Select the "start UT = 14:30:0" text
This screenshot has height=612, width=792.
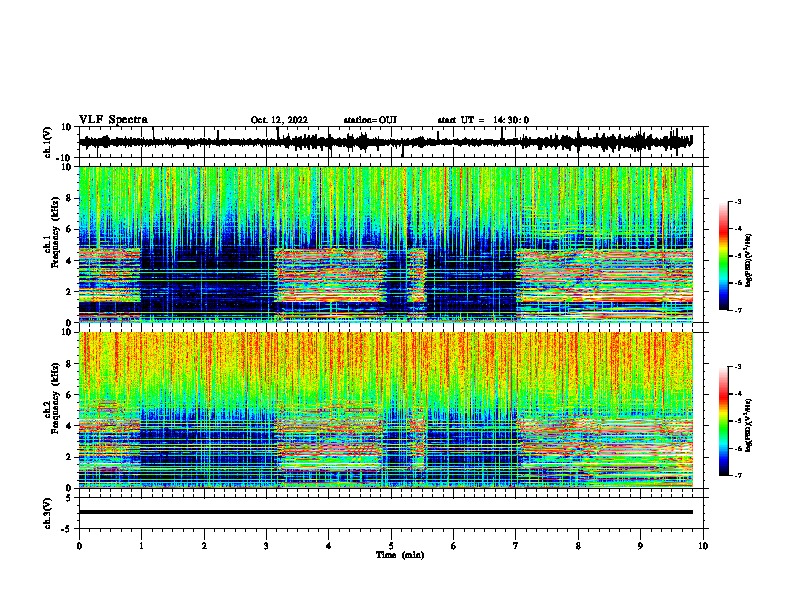[x=483, y=120]
